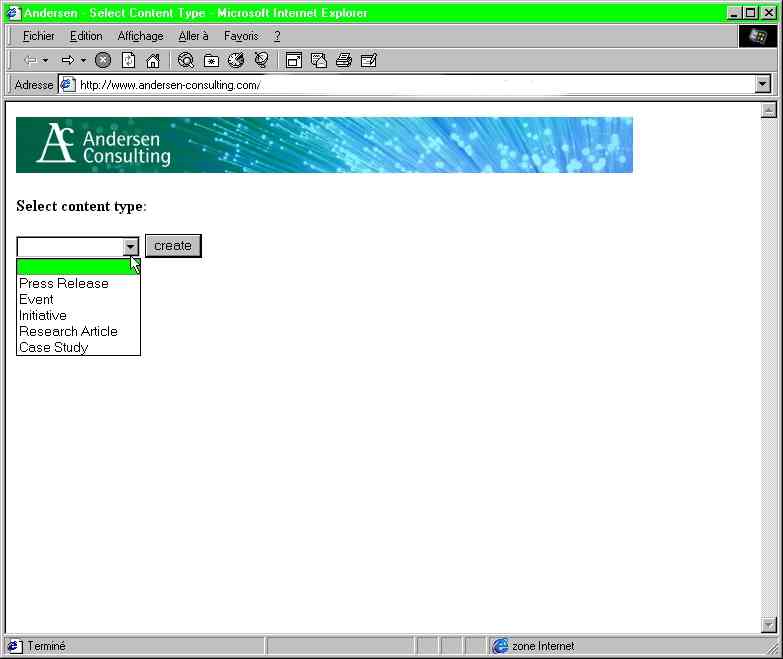Click the create button
Image resolution: width=783 pixels, height=659 pixels.
click(173, 246)
